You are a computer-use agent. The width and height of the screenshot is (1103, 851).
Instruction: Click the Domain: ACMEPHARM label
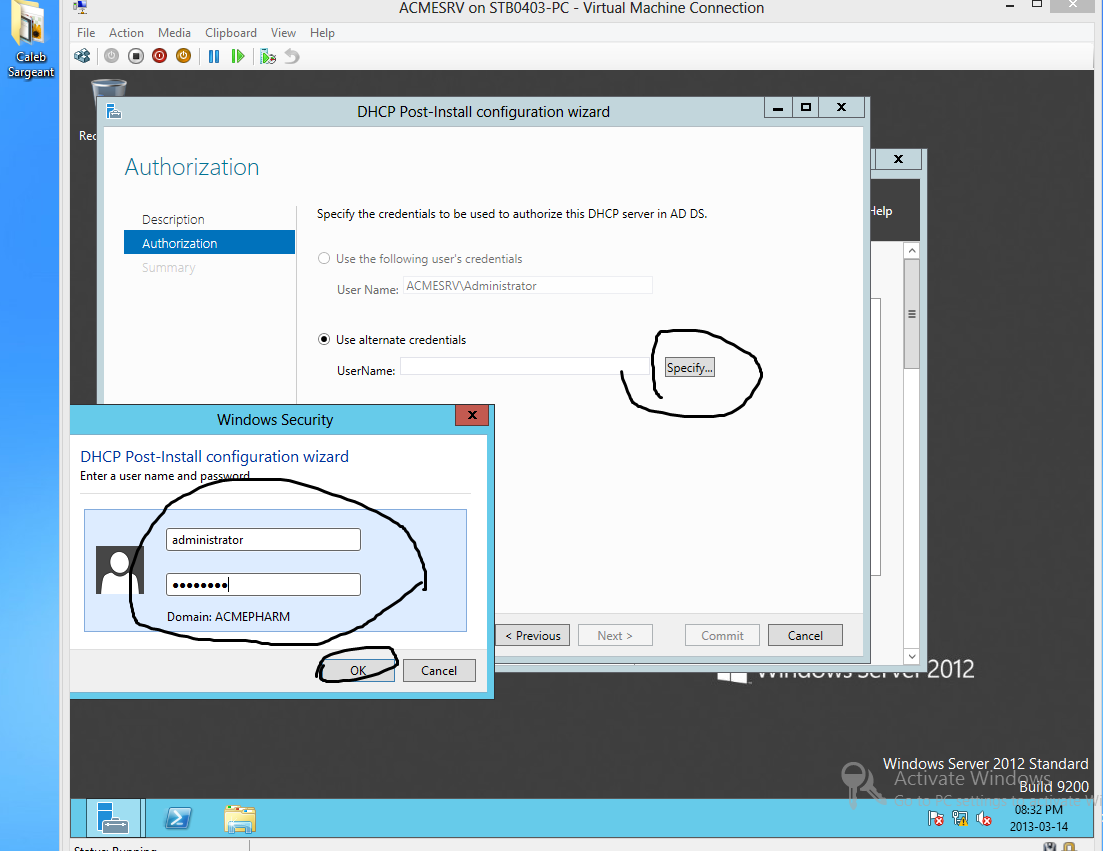click(x=228, y=616)
